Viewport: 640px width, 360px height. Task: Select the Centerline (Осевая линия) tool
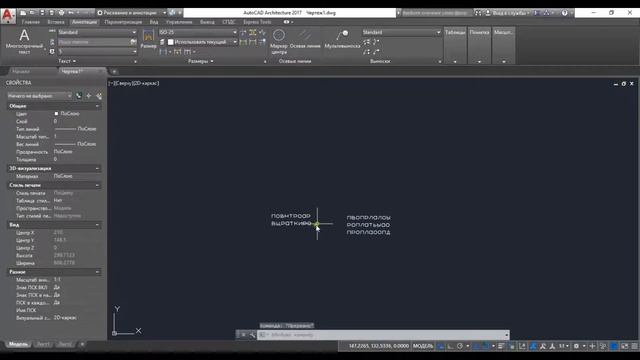click(305, 39)
